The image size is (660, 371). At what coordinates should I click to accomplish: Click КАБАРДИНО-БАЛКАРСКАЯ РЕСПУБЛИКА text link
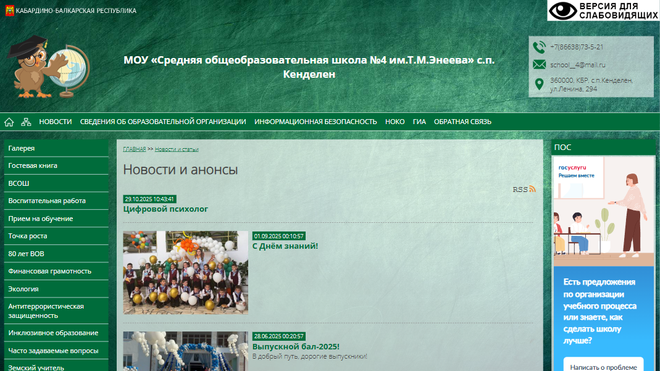click(76, 11)
